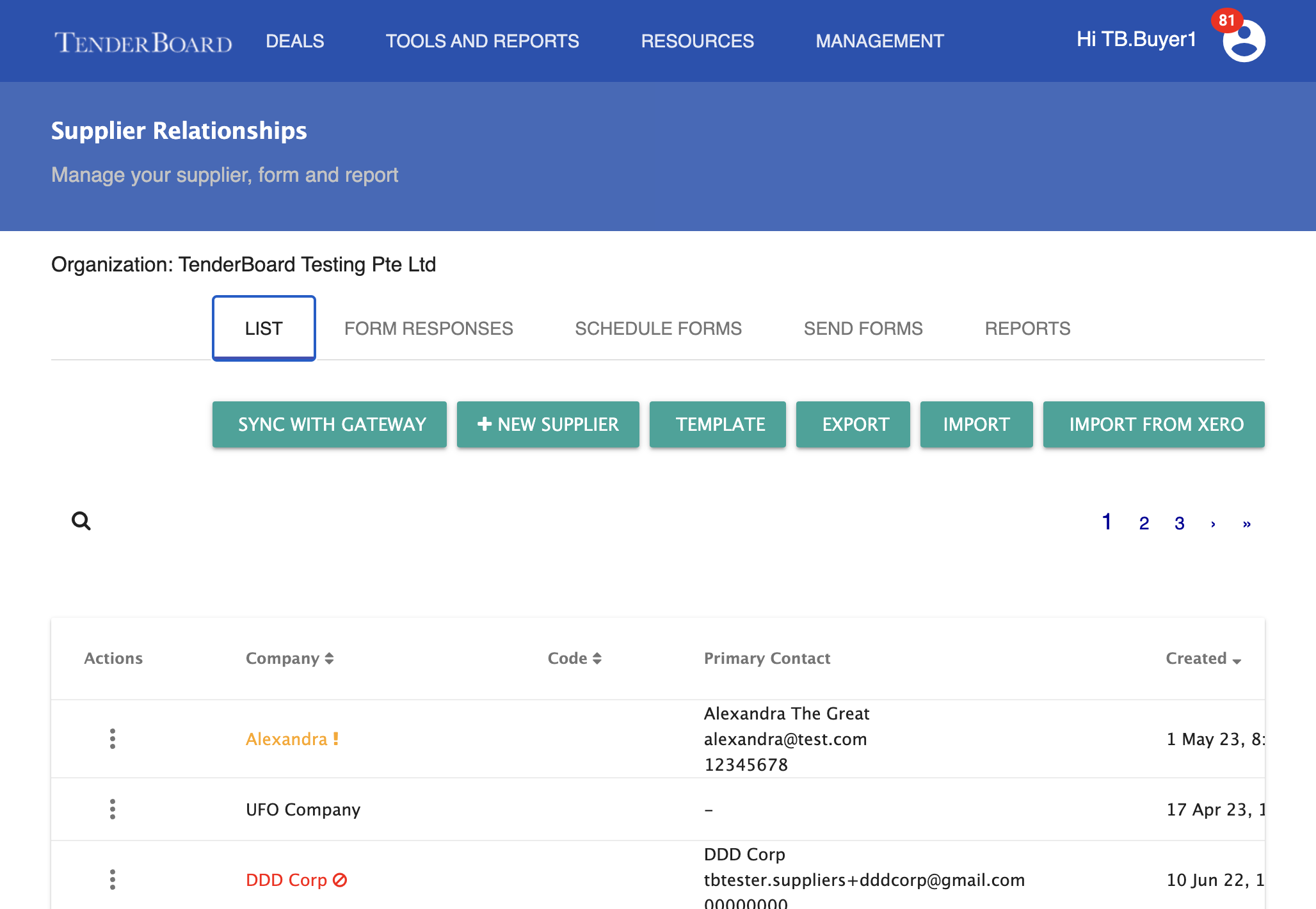
Task: Open the Alexandra supplier link
Action: (286, 739)
